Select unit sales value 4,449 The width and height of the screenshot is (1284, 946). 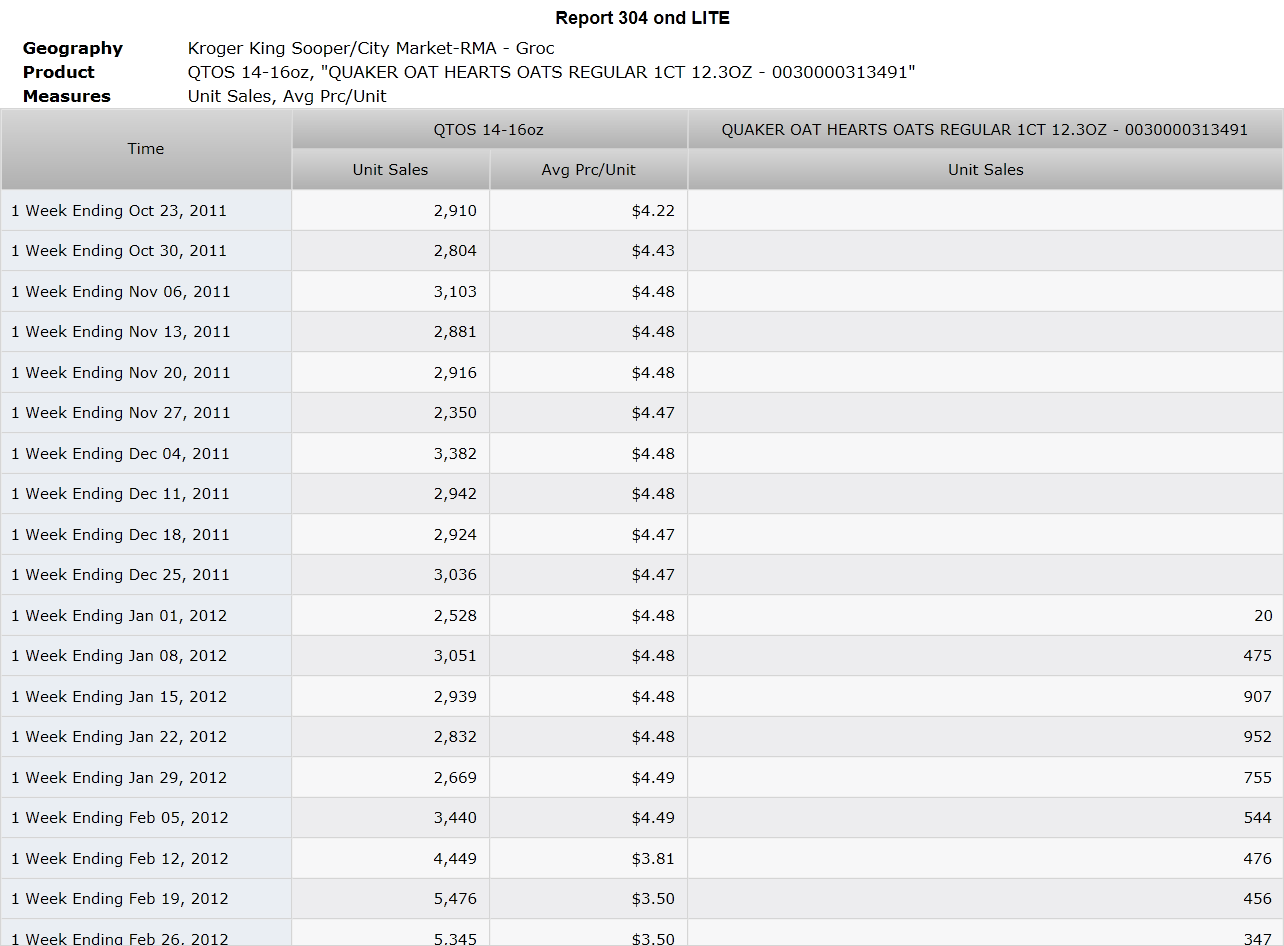455,859
